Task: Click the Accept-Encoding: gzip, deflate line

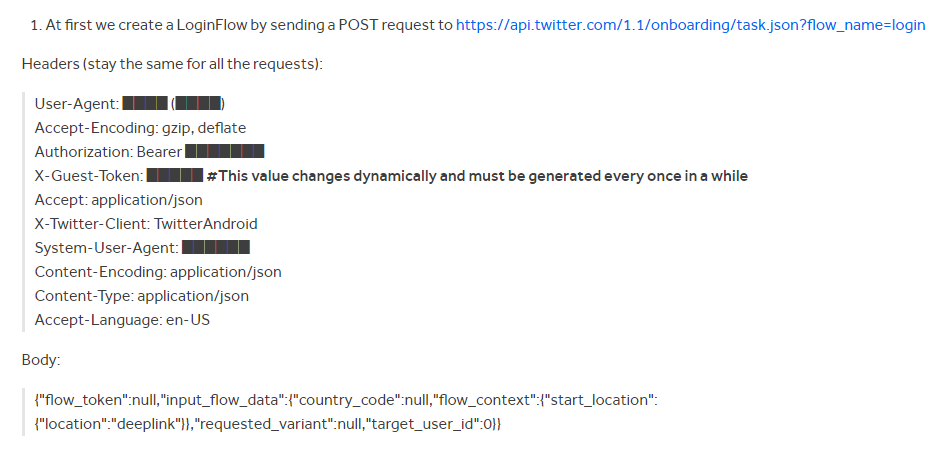Action: click(141, 128)
